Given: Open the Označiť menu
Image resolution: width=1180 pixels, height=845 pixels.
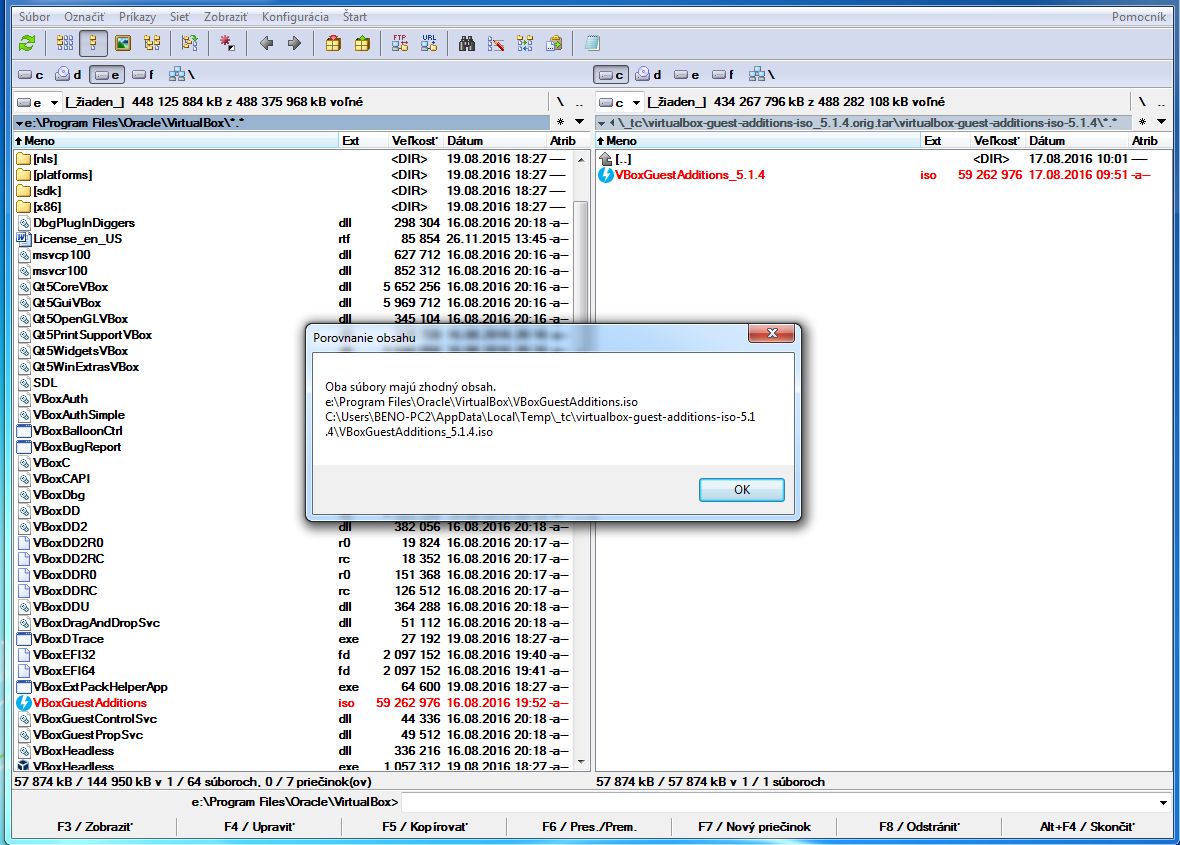Looking at the screenshot, I should [84, 17].
